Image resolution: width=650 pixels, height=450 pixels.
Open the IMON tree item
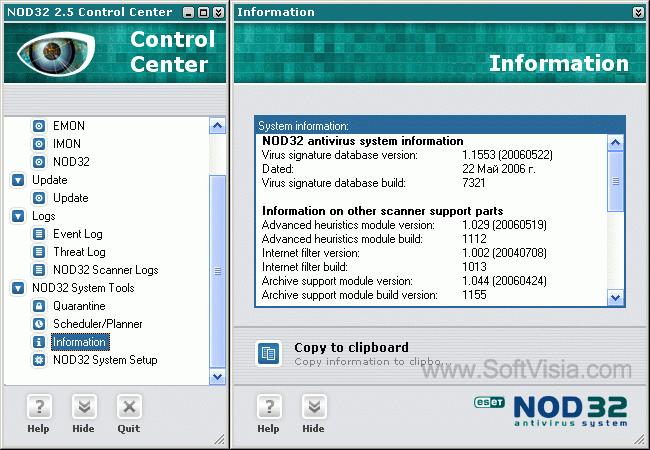click(67, 144)
